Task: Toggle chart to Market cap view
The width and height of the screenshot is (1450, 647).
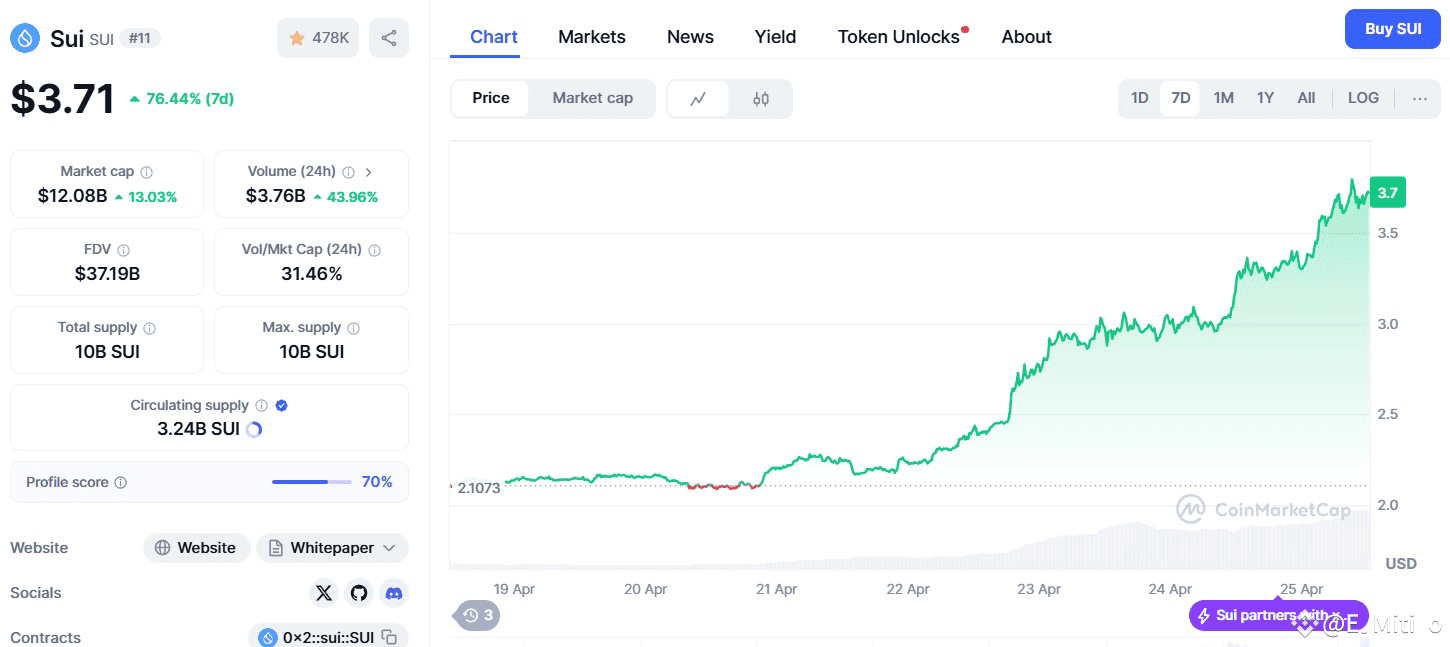Action: (592, 98)
